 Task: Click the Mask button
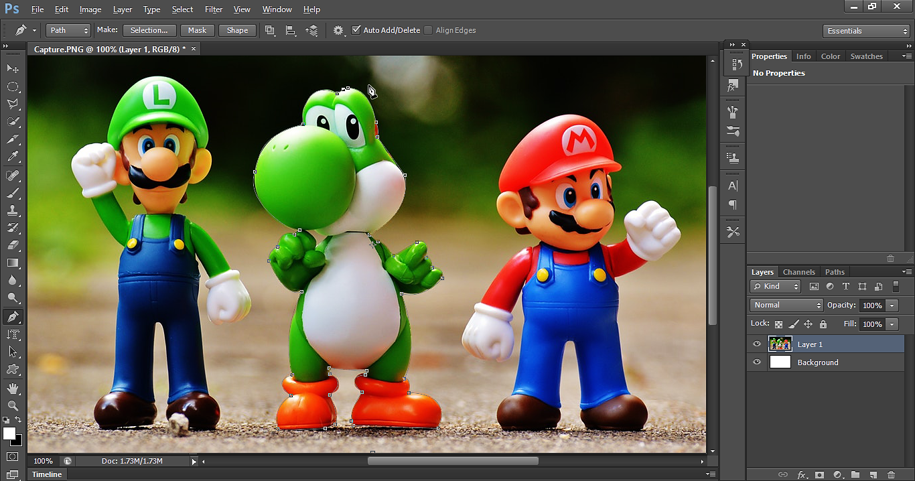(x=197, y=30)
